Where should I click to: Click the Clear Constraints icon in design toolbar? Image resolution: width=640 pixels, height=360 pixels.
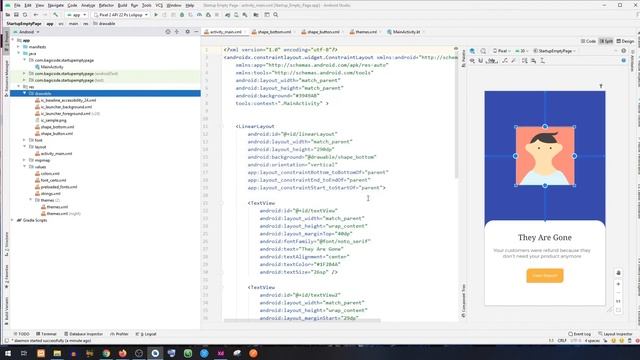tap(505, 60)
